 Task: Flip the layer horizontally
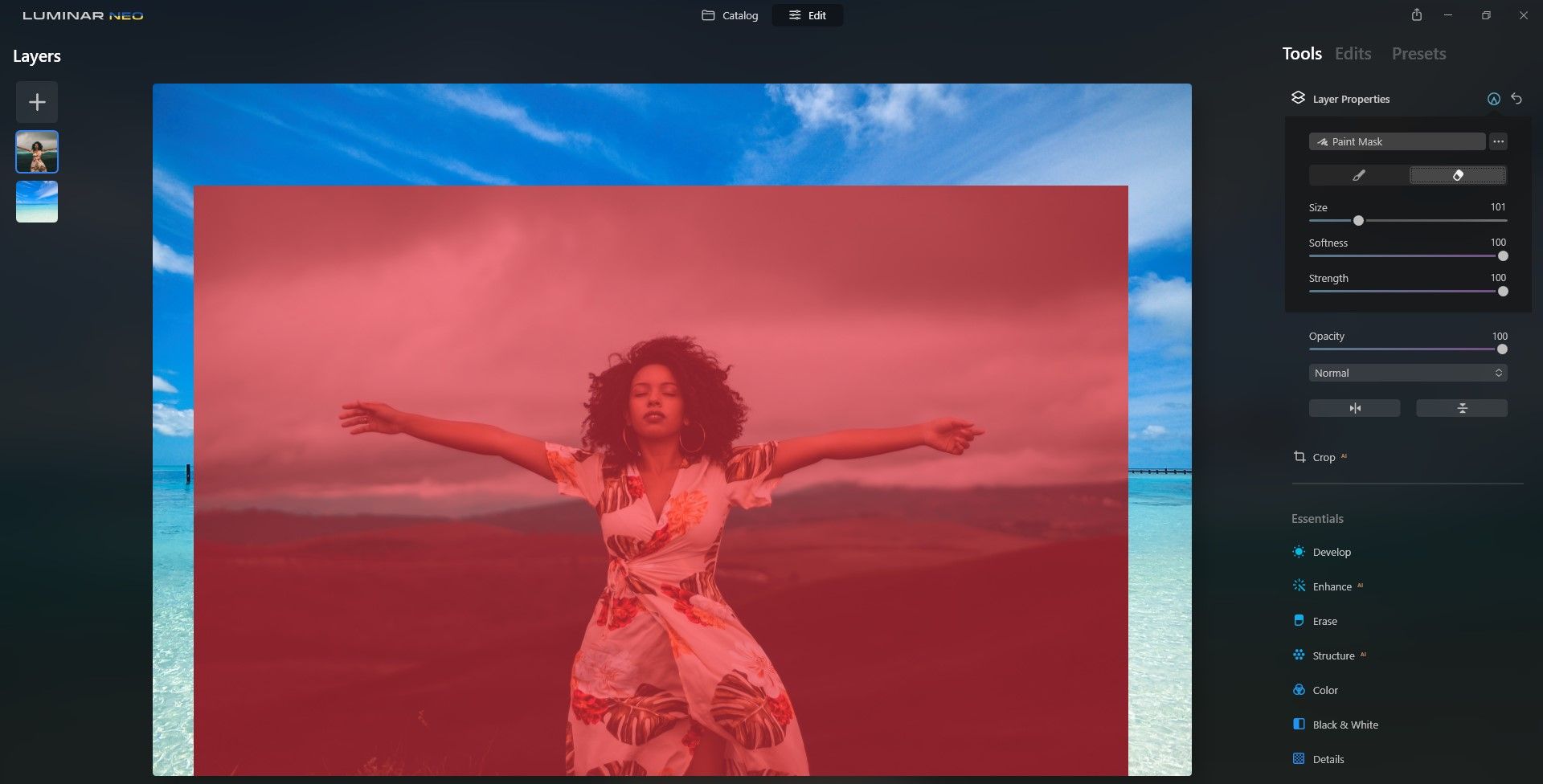click(1355, 408)
